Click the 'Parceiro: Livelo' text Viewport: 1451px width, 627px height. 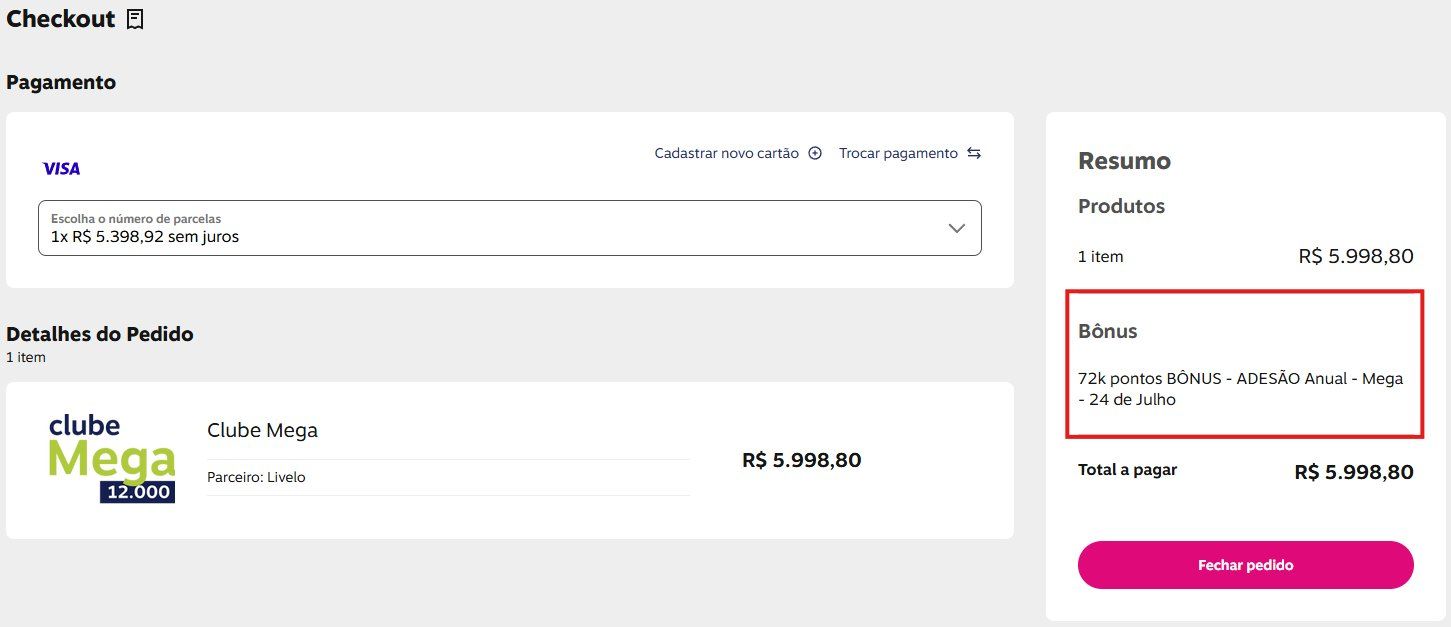pos(256,477)
